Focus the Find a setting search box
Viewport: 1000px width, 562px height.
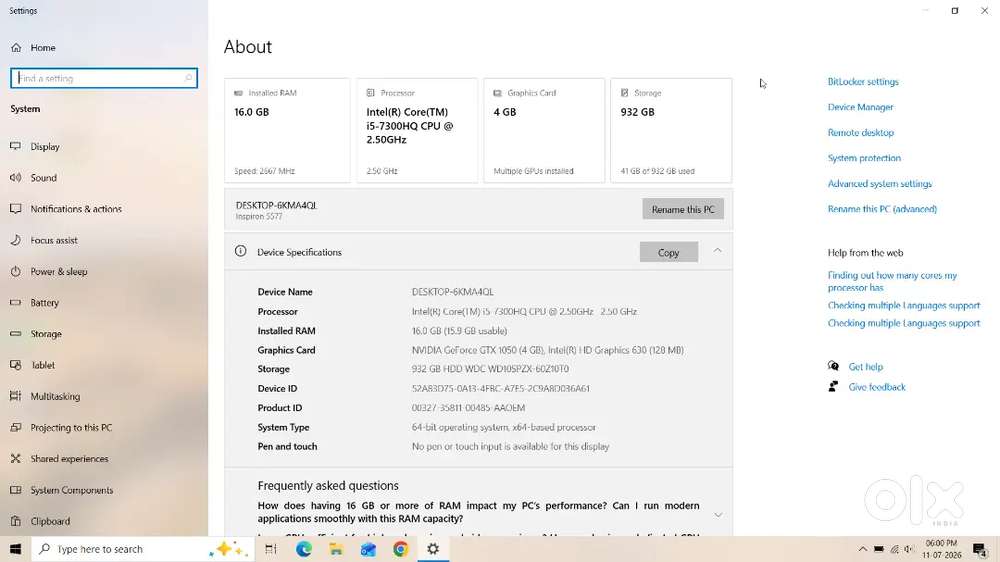(x=104, y=78)
